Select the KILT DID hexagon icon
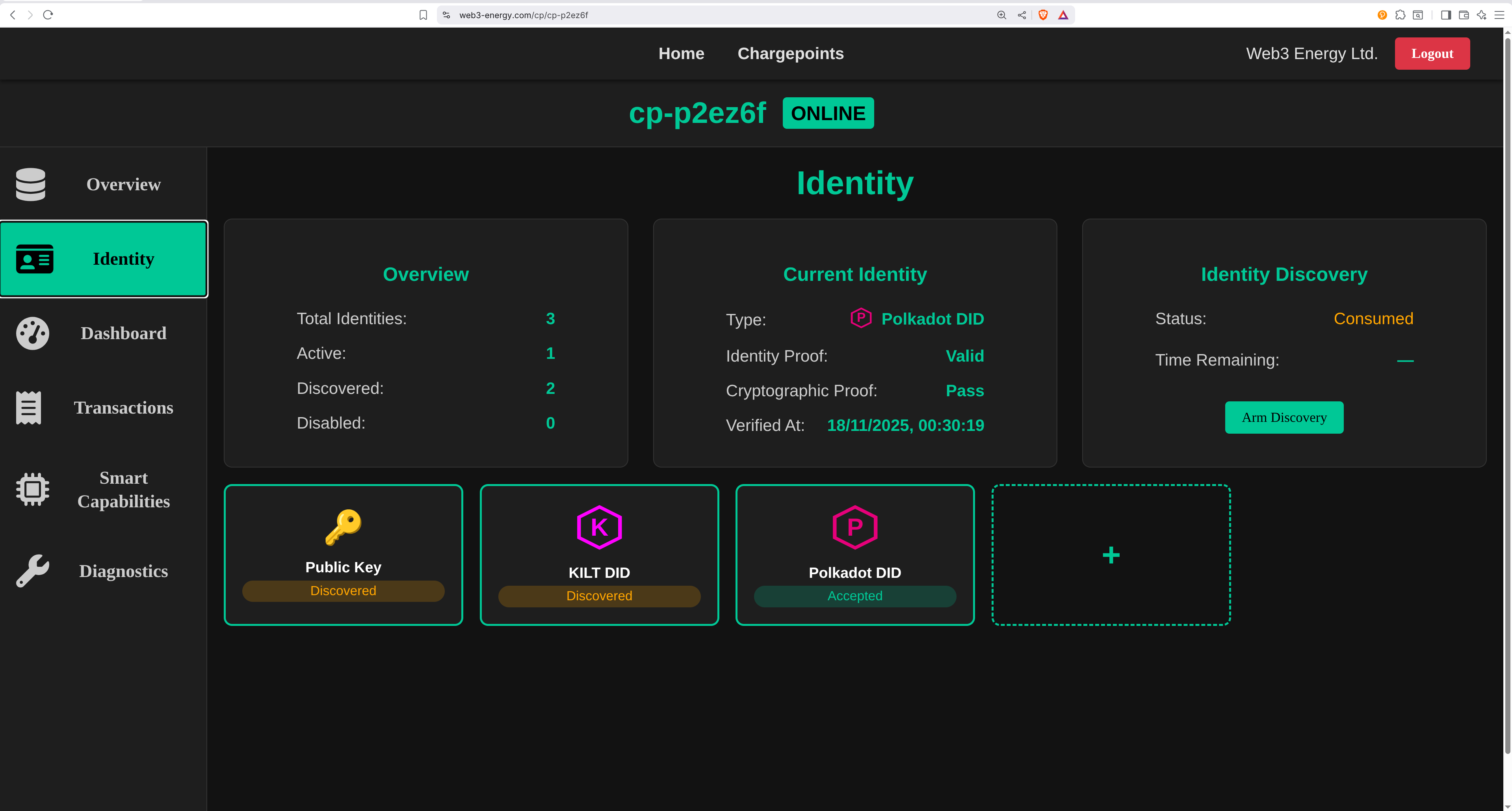The image size is (1512, 811). [x=599, y=527]
